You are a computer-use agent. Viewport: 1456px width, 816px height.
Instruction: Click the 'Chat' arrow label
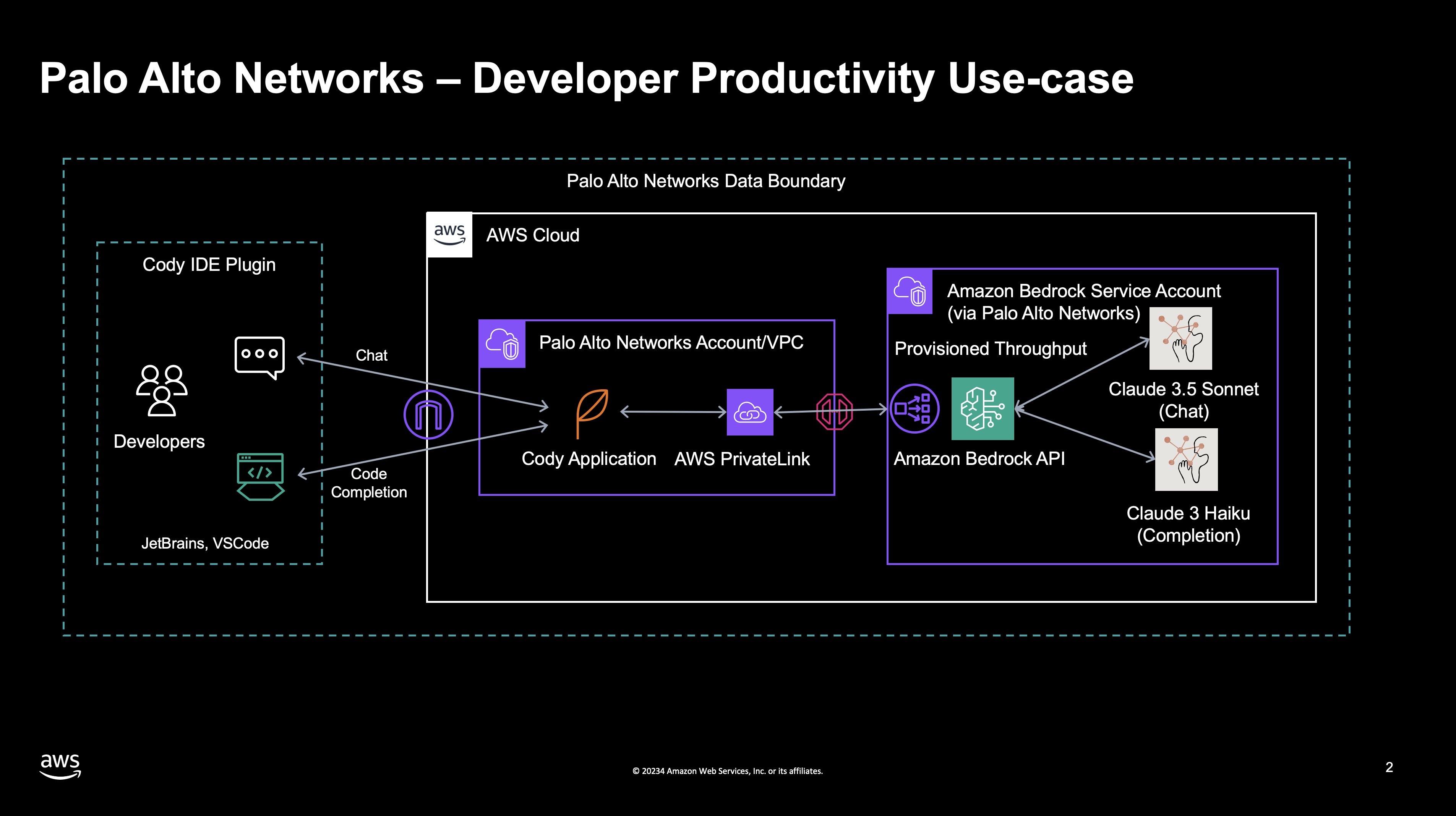[371, 355]
